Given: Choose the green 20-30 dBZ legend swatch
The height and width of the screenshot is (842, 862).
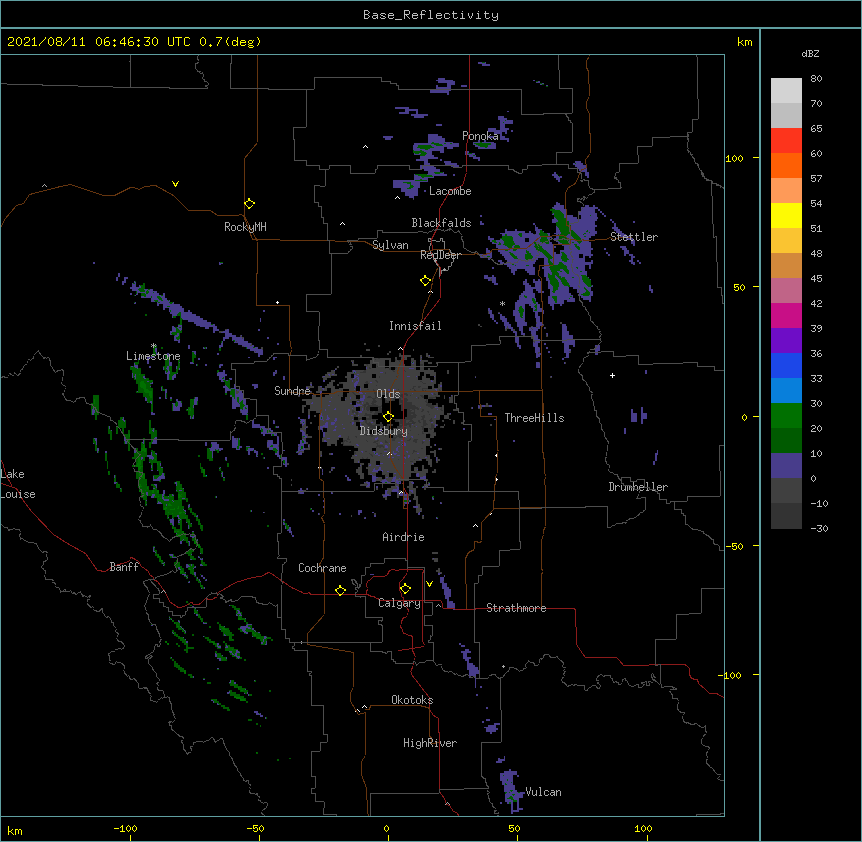Looking at the screenshot, I should click(786, 416).
